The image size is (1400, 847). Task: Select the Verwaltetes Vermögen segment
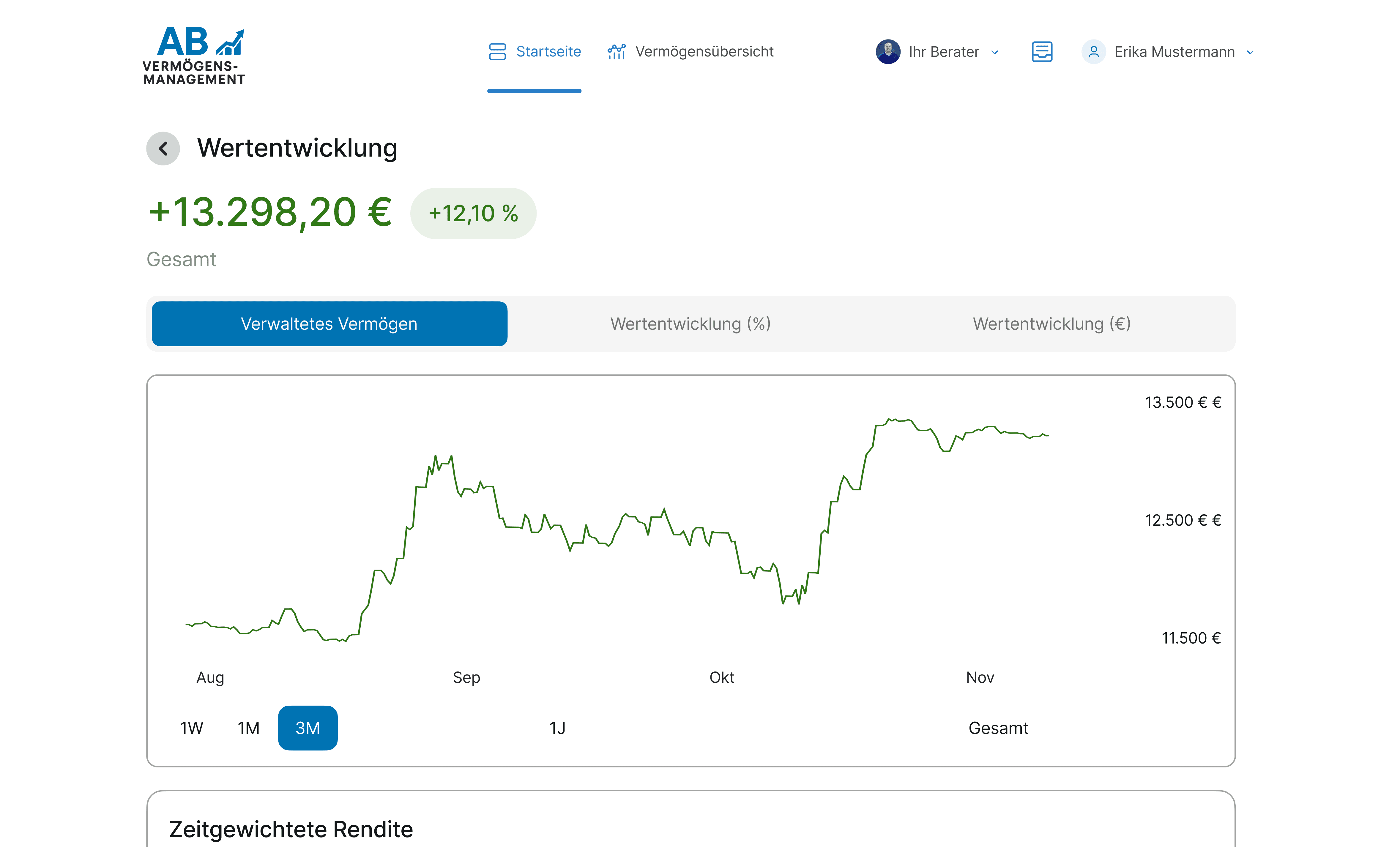[329, 324]
